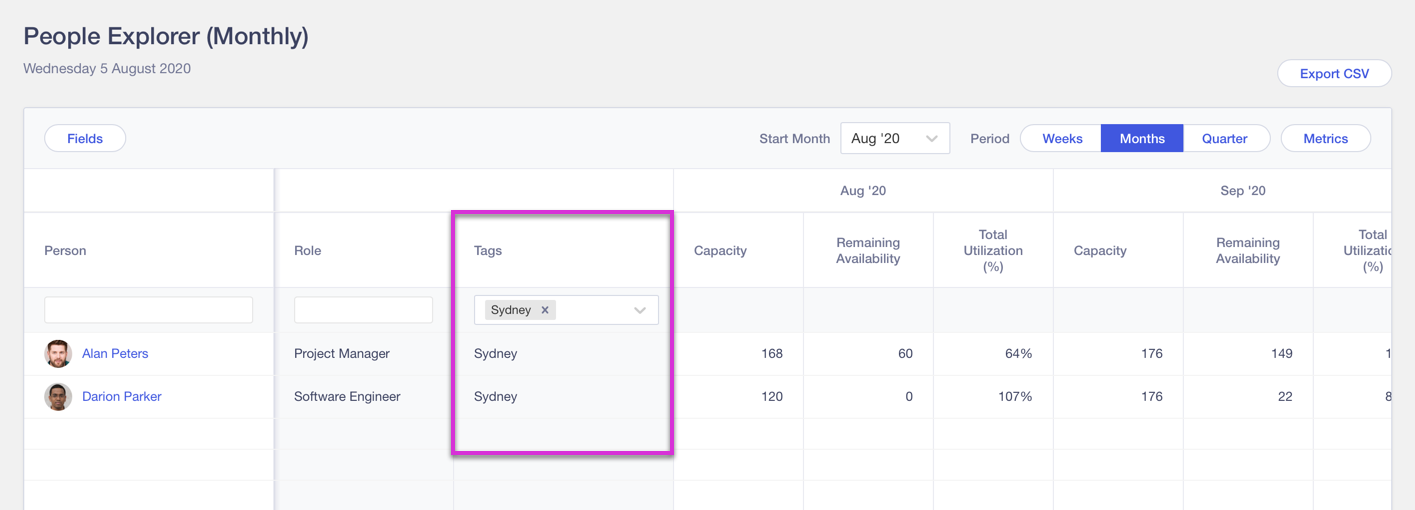Viewport: 1415px width, 510px height.
Task: Open the Fields button
Action: click(85, 139)
